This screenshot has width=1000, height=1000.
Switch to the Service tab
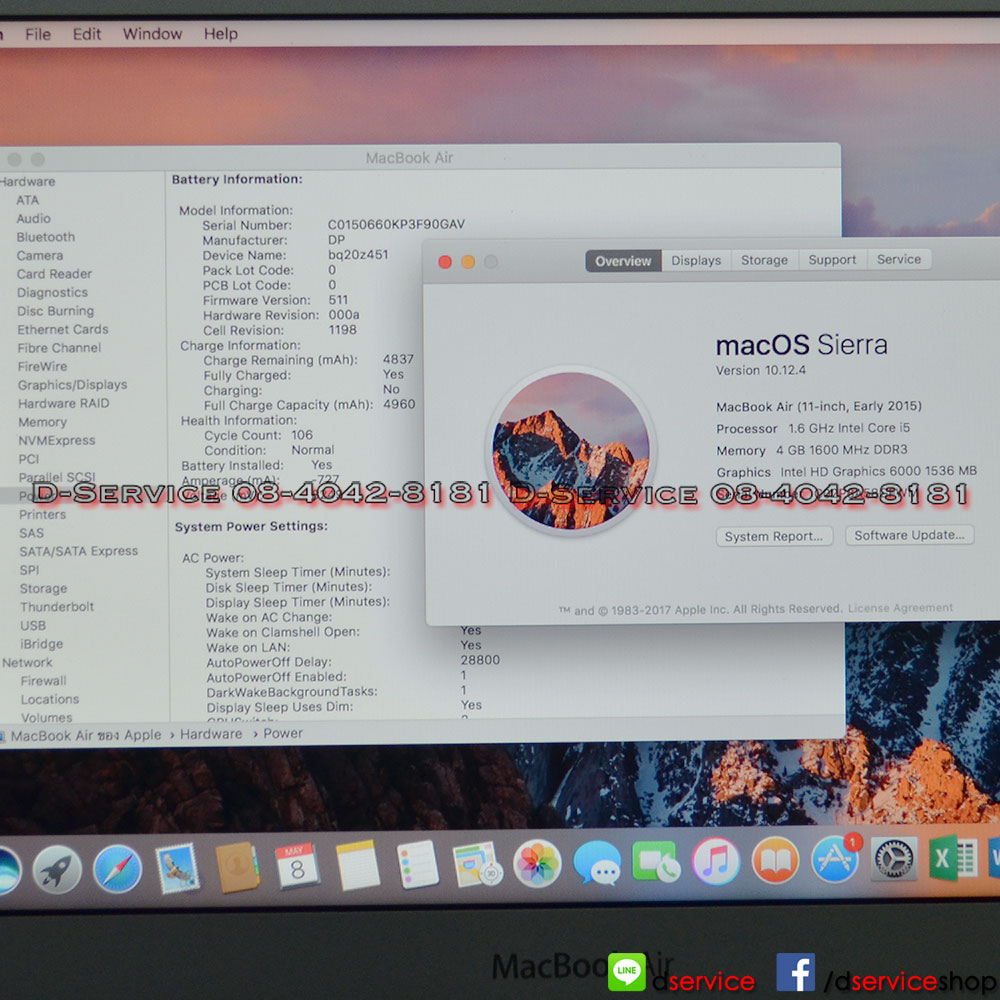[x=899, y=259]
